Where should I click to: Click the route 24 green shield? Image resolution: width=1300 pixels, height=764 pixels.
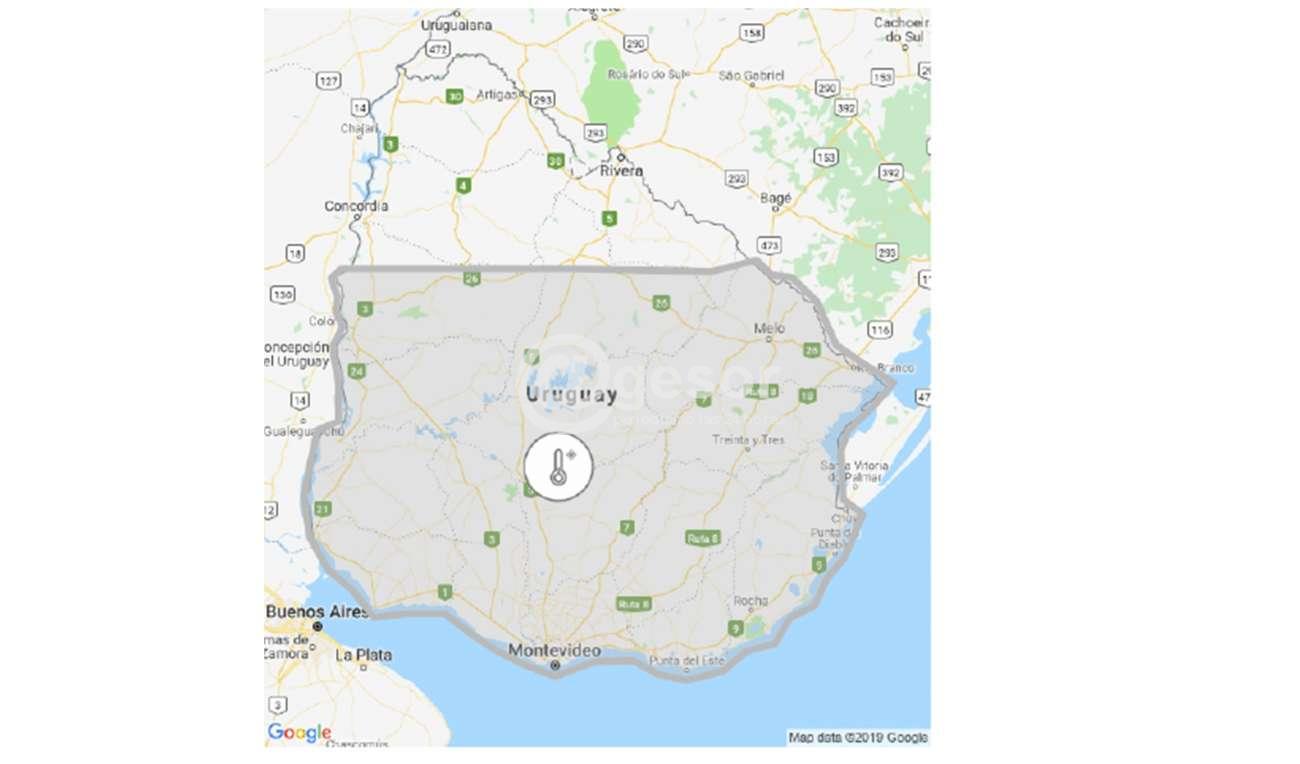click(x=357, y=371)
